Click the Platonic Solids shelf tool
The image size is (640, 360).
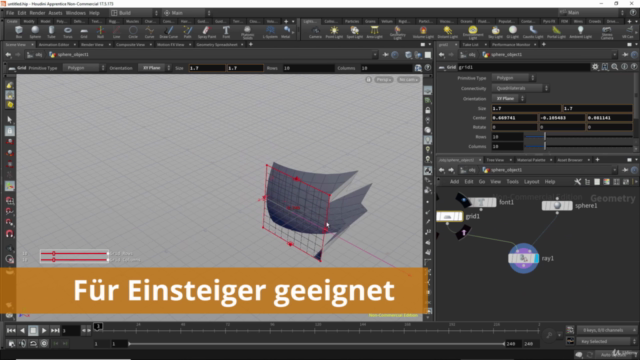(247, 32)
